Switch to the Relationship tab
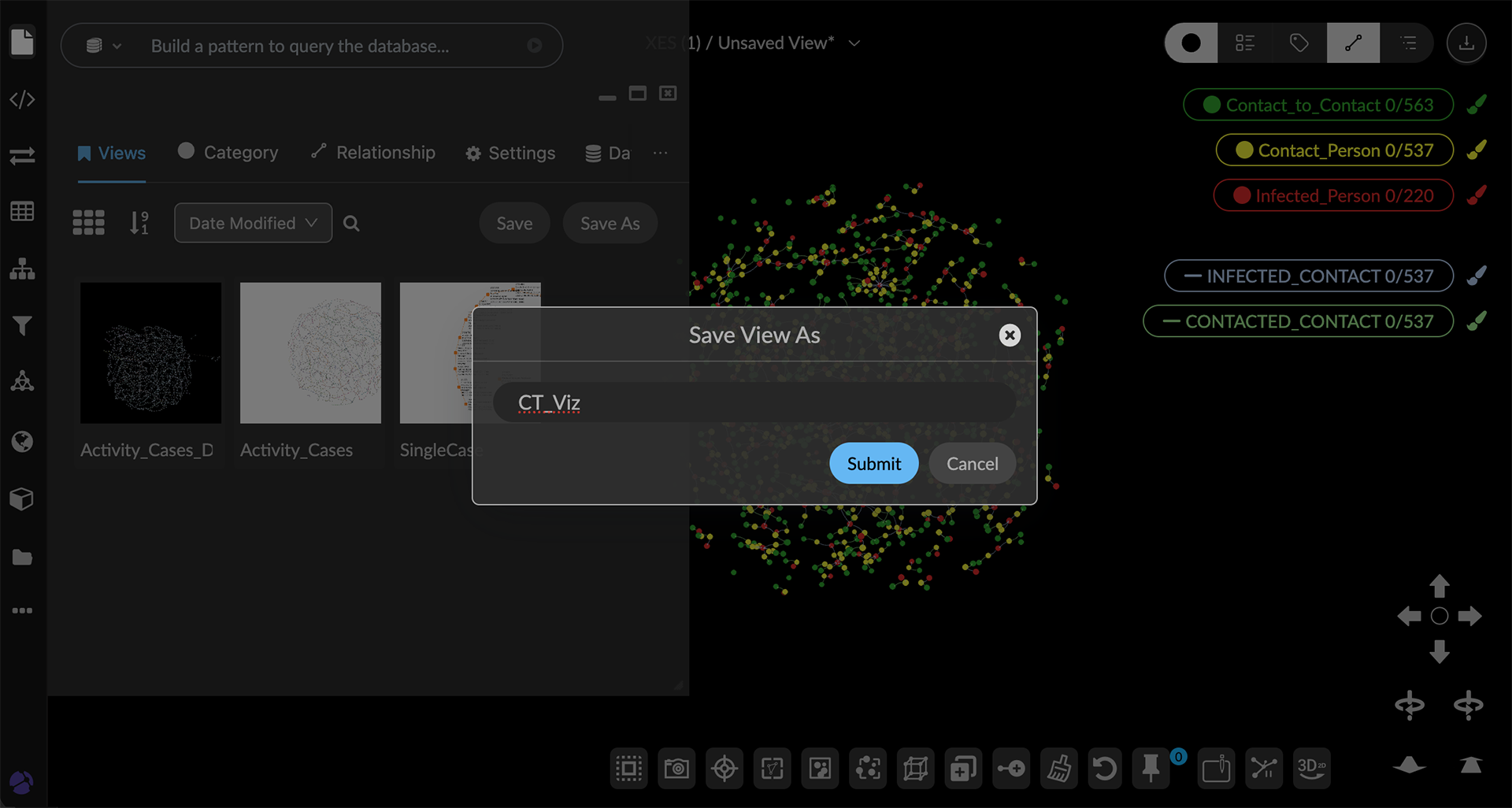This screenshot has height=808, width=1512. coord(373,152)
